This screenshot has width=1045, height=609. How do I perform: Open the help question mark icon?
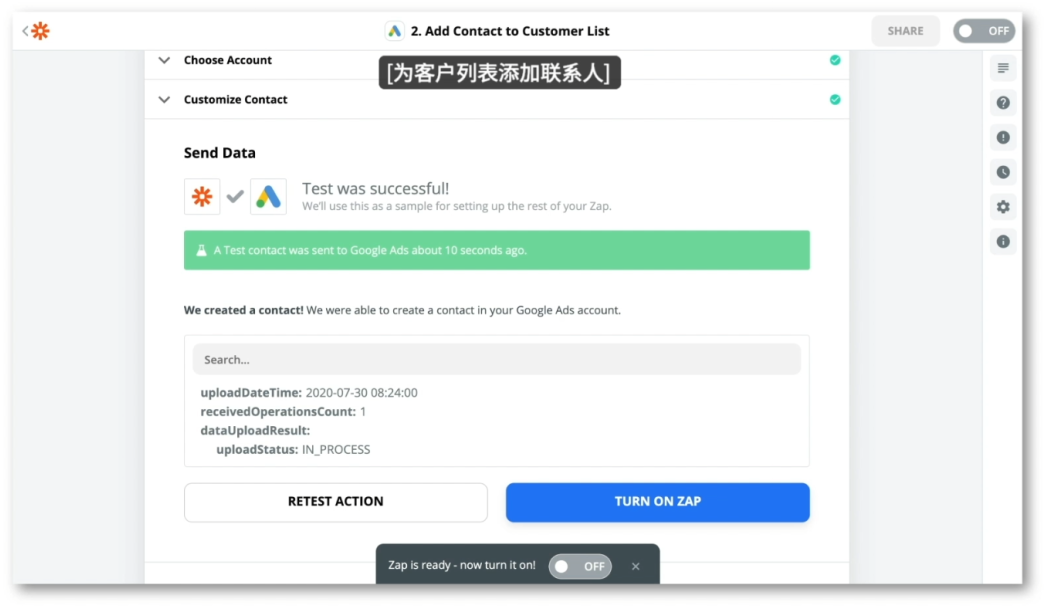click(1002, 103)
